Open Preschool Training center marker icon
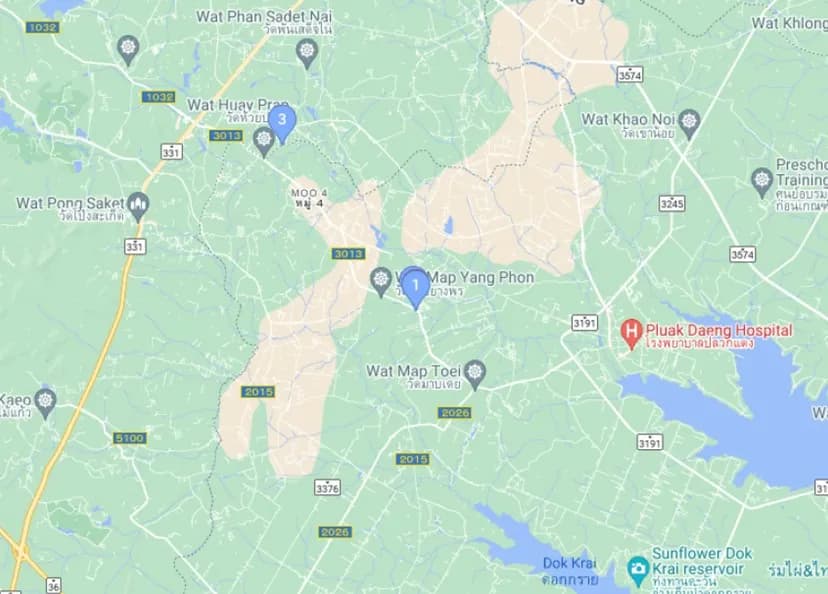The height and width of the screenshot is (594, 828). click(762, 182)
